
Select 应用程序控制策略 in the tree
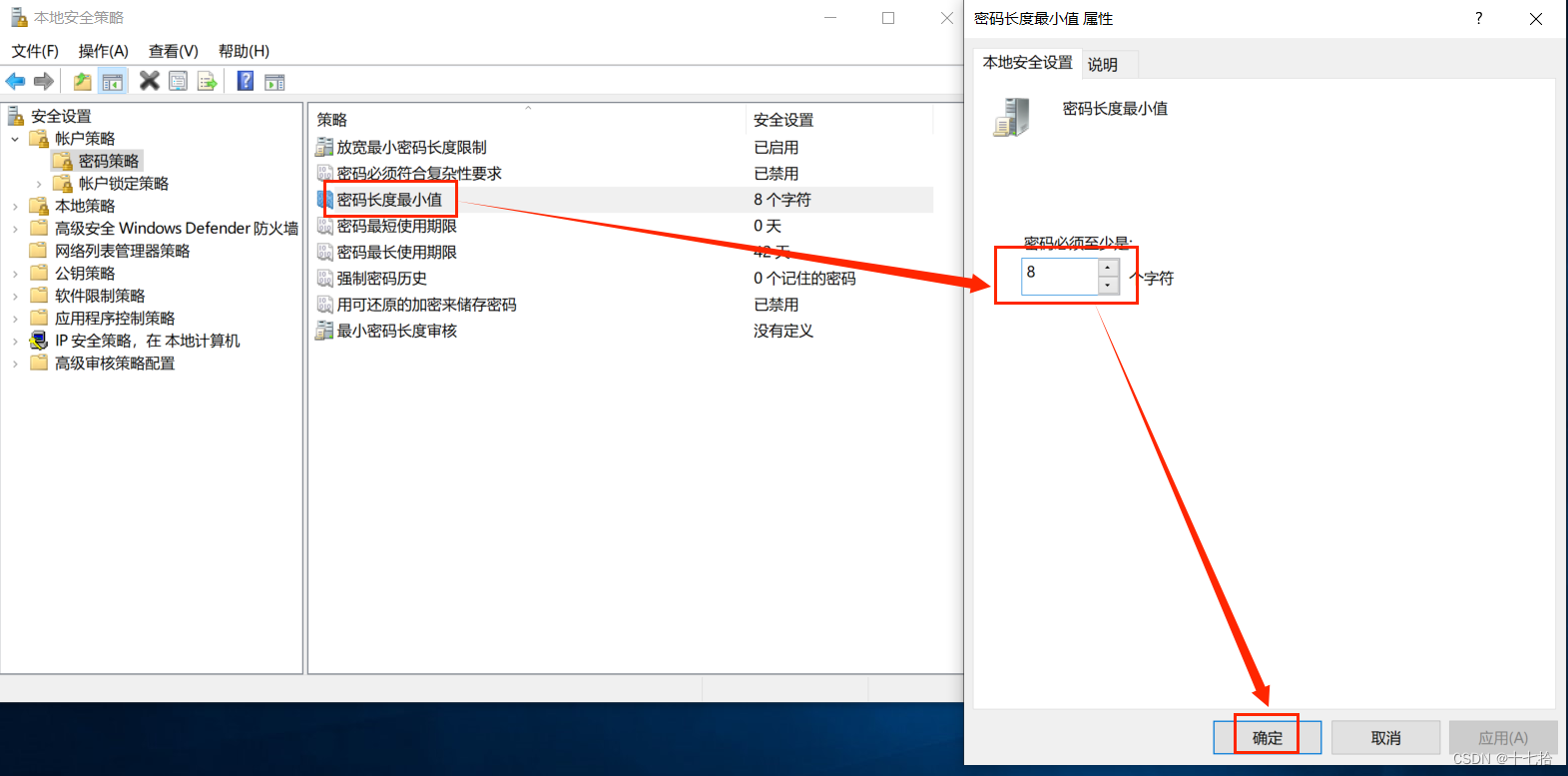pos(115,319)
